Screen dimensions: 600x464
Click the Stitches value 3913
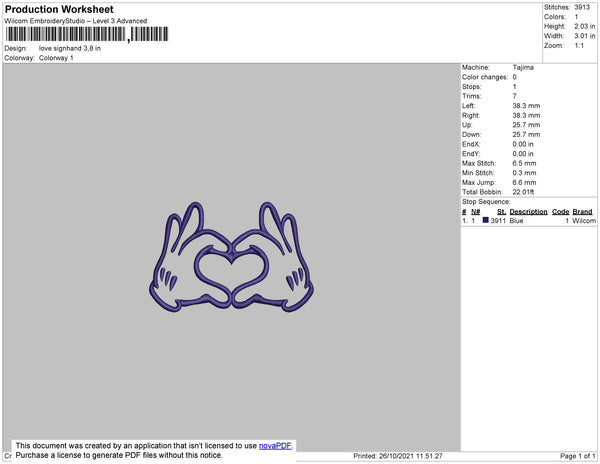[x=582, y=7]
